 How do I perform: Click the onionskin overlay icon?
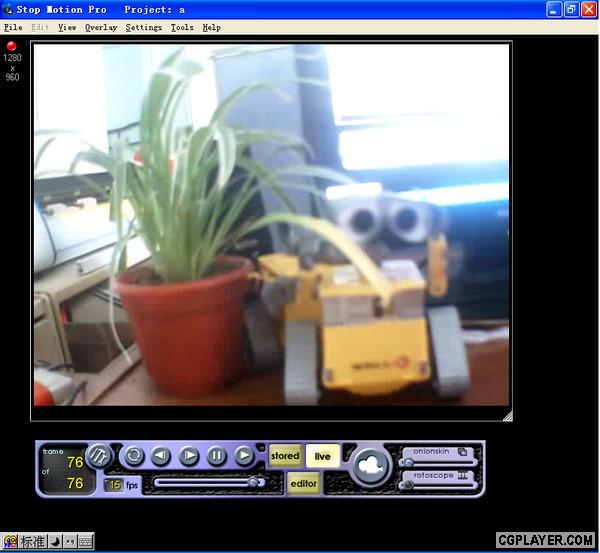click(x=463, y=452)
